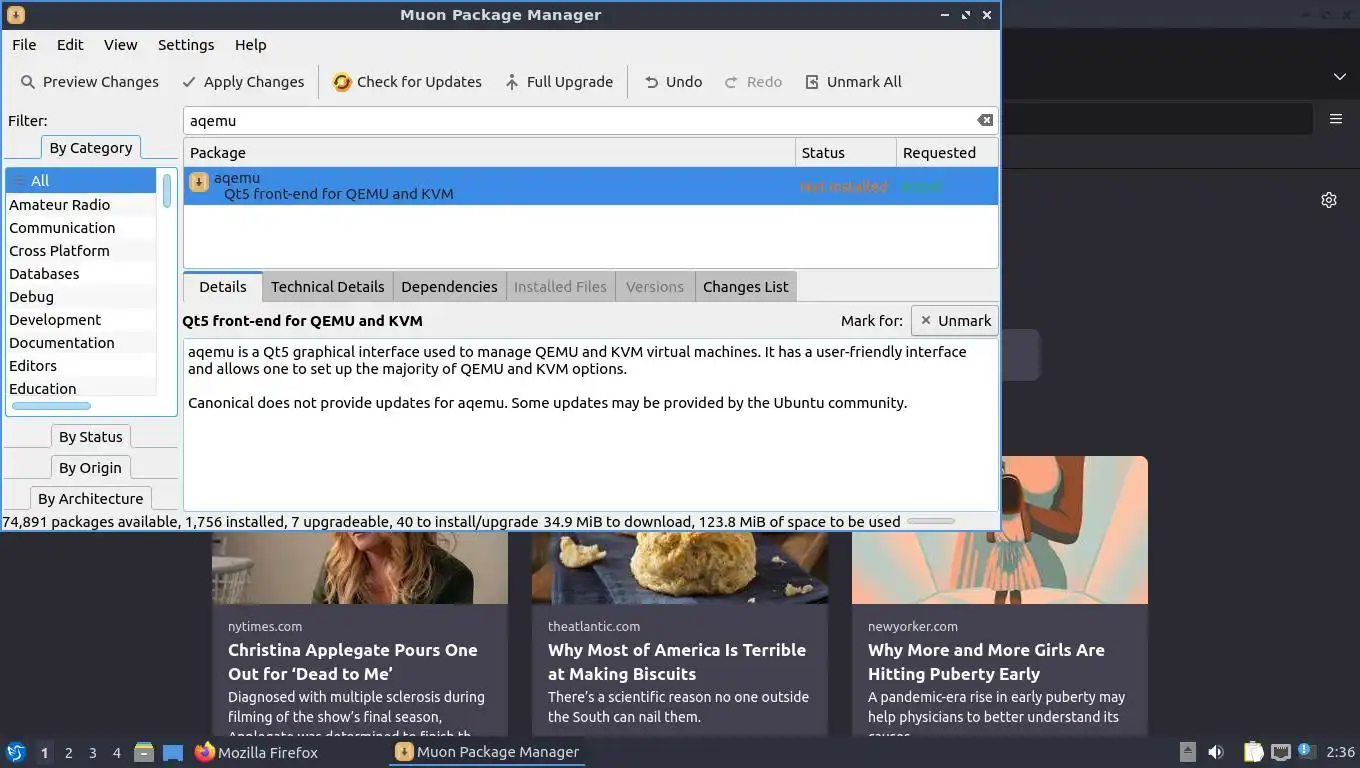1360x768 pixels.
Task: Open the Edit menu
Action: click(x=70, y=45)
